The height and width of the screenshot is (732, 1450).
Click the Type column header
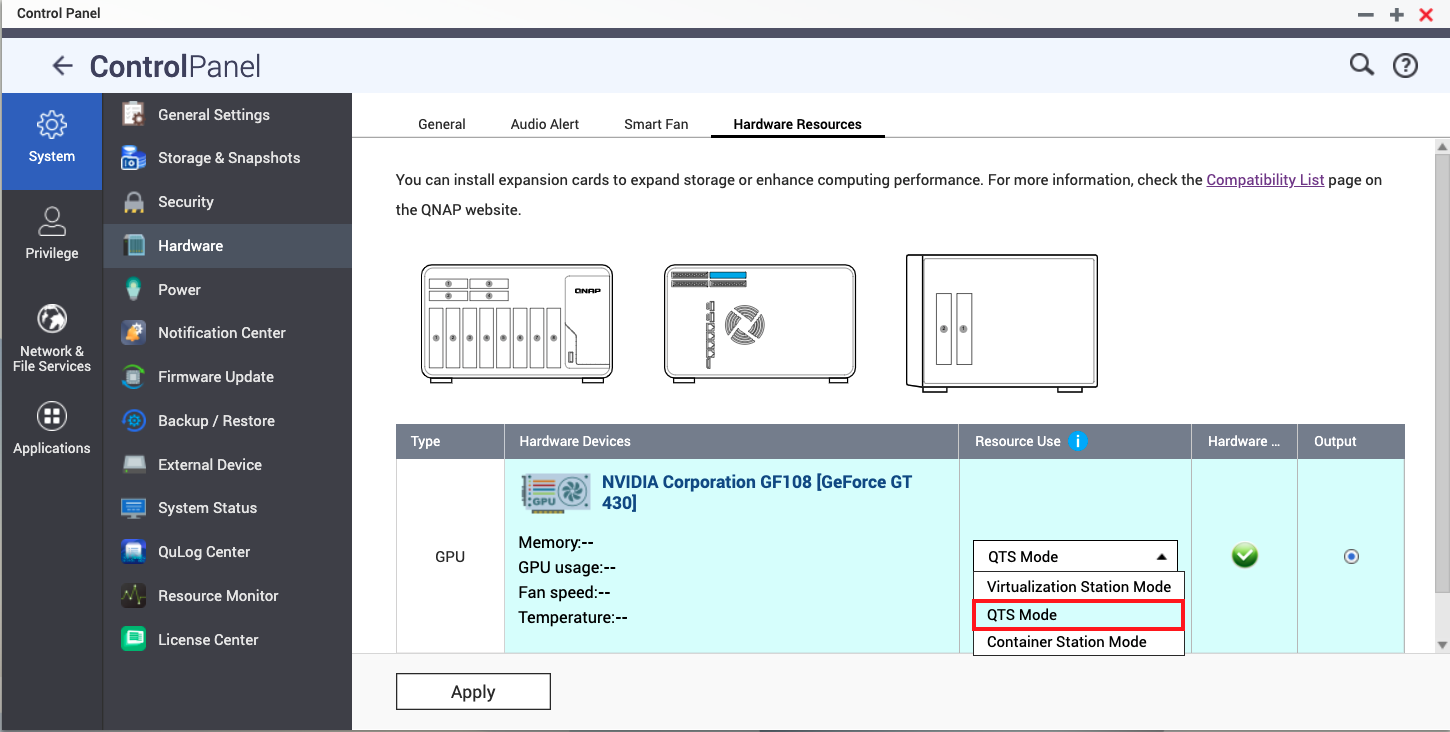[450, 441]
